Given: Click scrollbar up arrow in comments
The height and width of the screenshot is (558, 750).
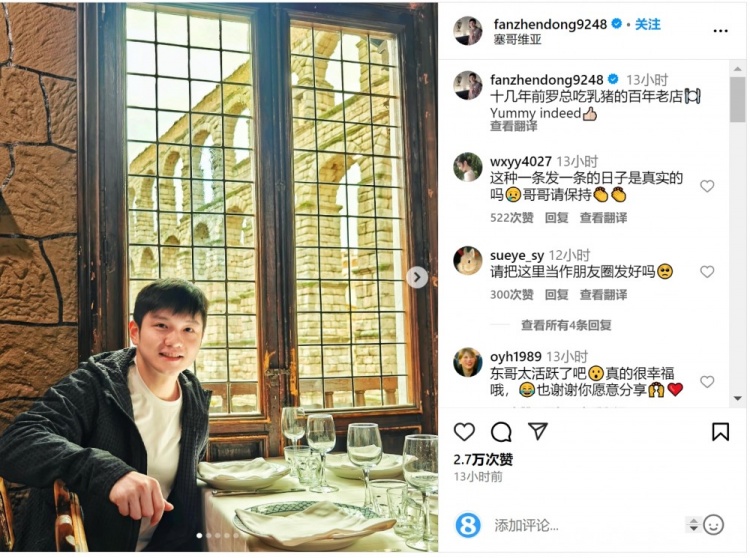Looking at the screenshot, I should coord(738,69).
